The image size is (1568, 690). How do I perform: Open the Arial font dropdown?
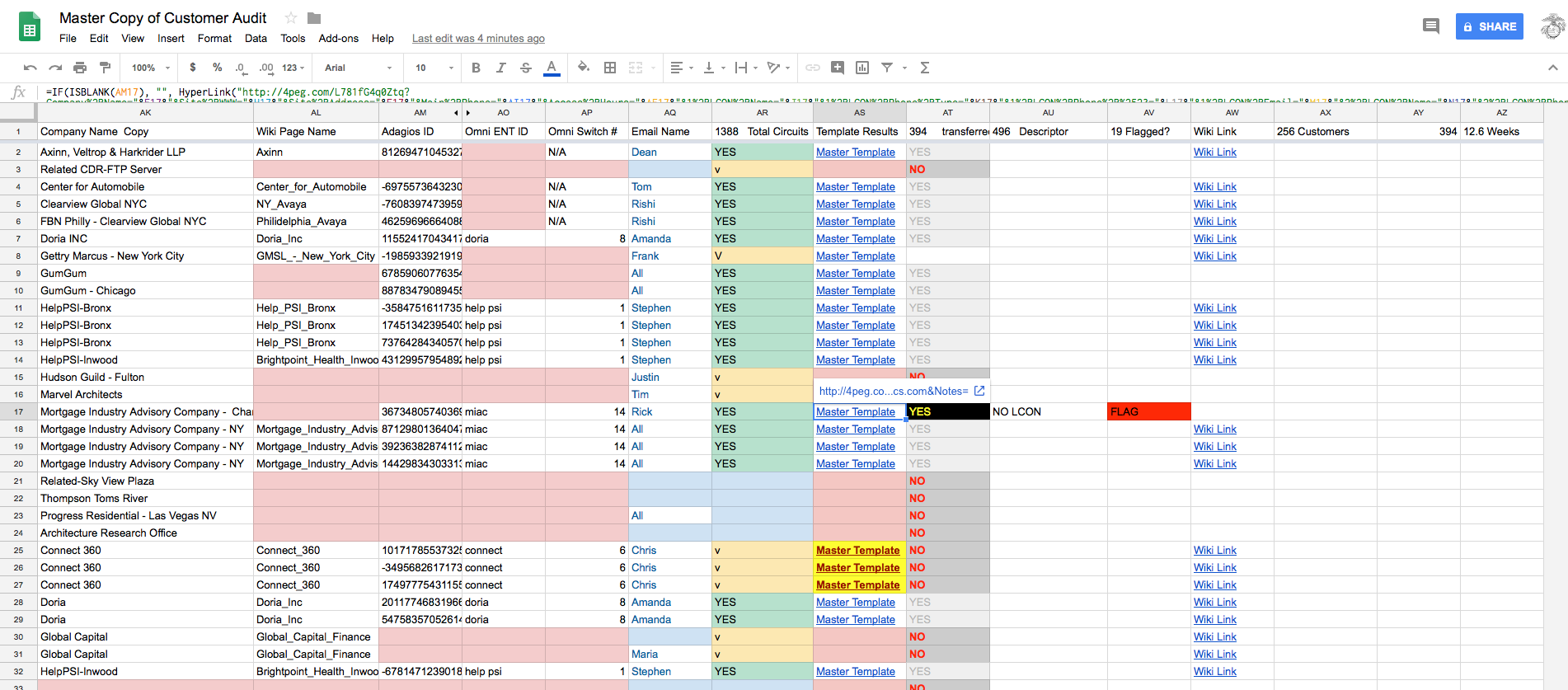point(358,68)
